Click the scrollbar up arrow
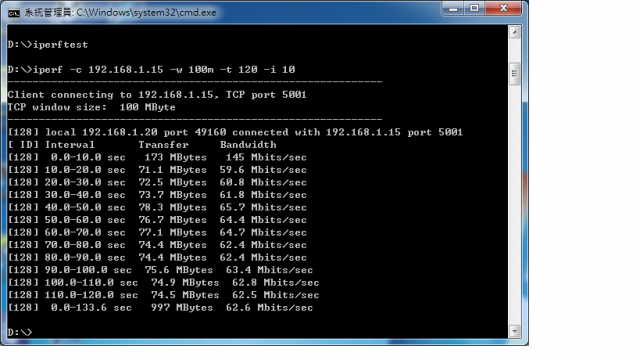Image resolution: width=640 pixels, height=360 pixels. coord(514,32)
